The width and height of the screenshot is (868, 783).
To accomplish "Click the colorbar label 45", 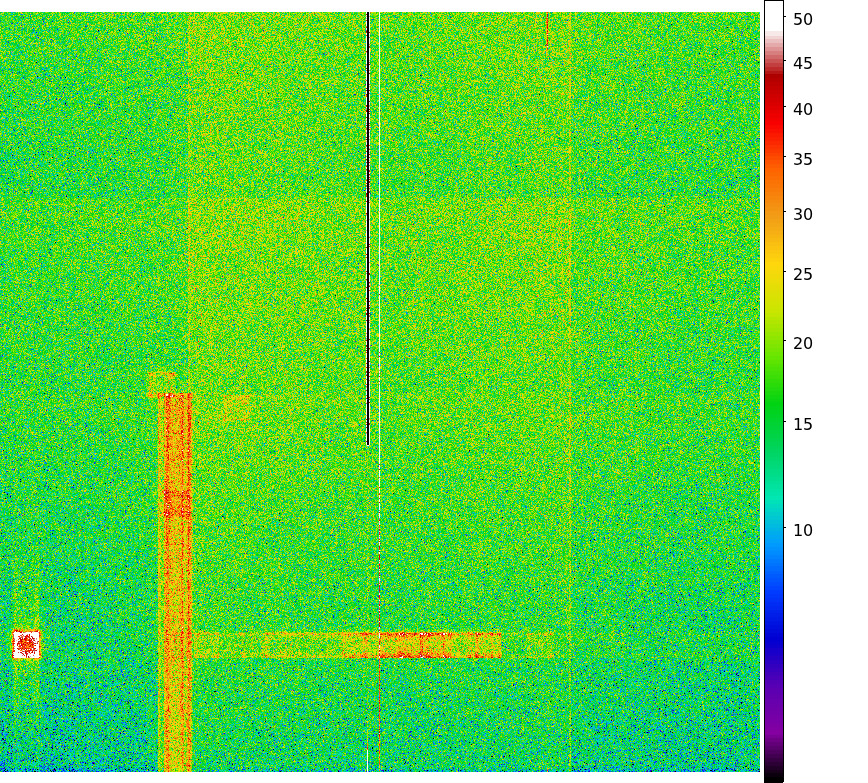I will click(x=803, y=64).
